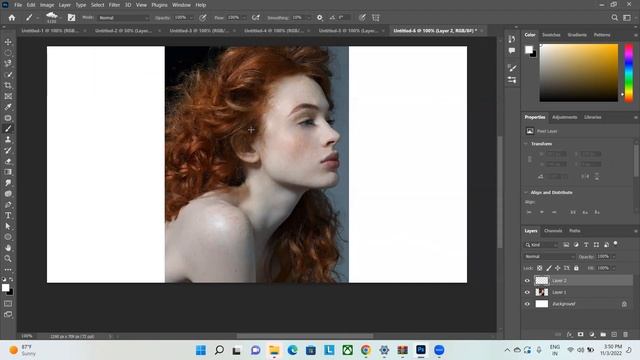
Task: Switch to the Adjustments tab
Action: pyautogui.click(x=564, y=117)
